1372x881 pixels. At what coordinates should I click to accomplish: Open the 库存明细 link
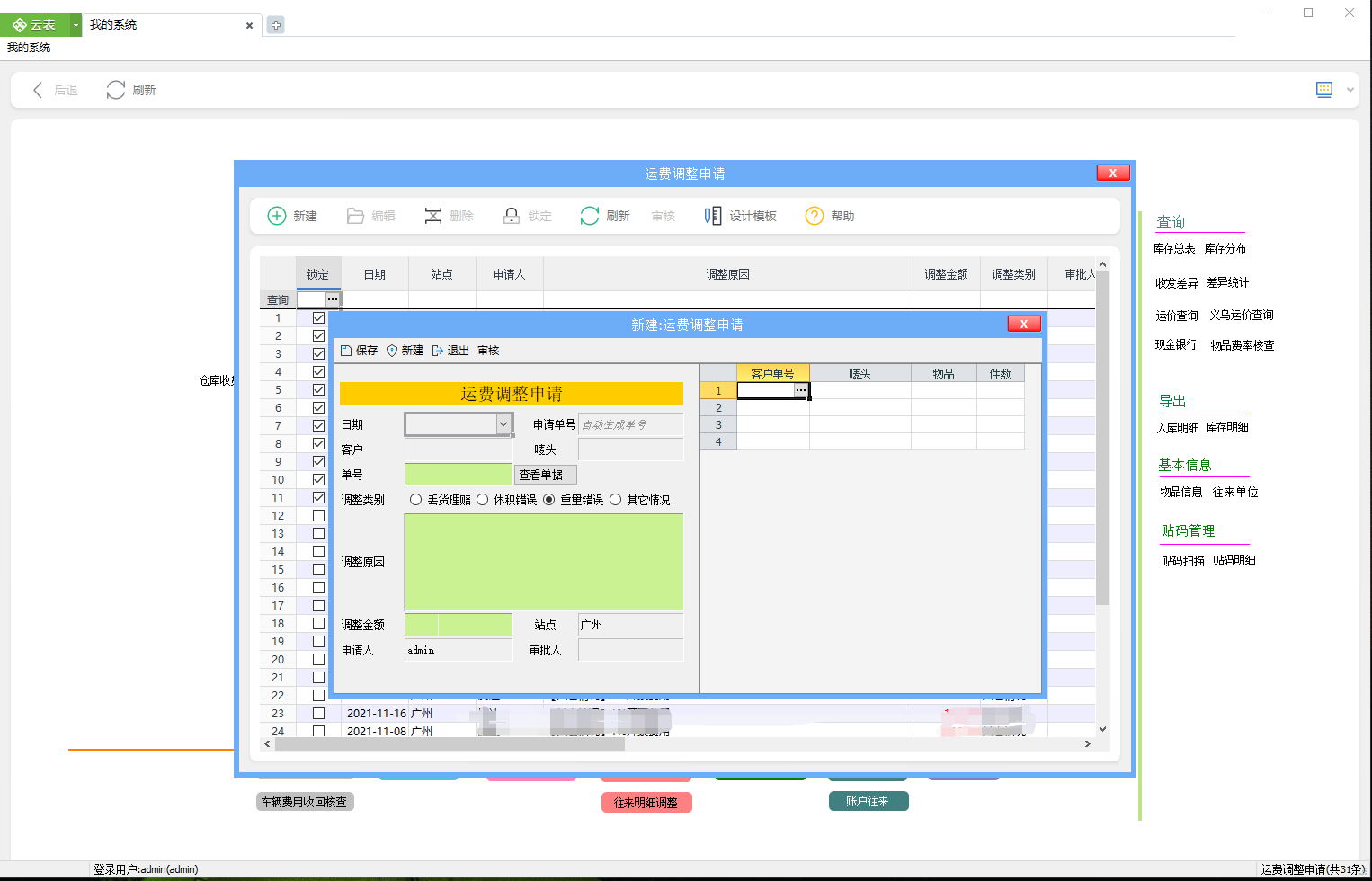click(x=1227, y=427)
